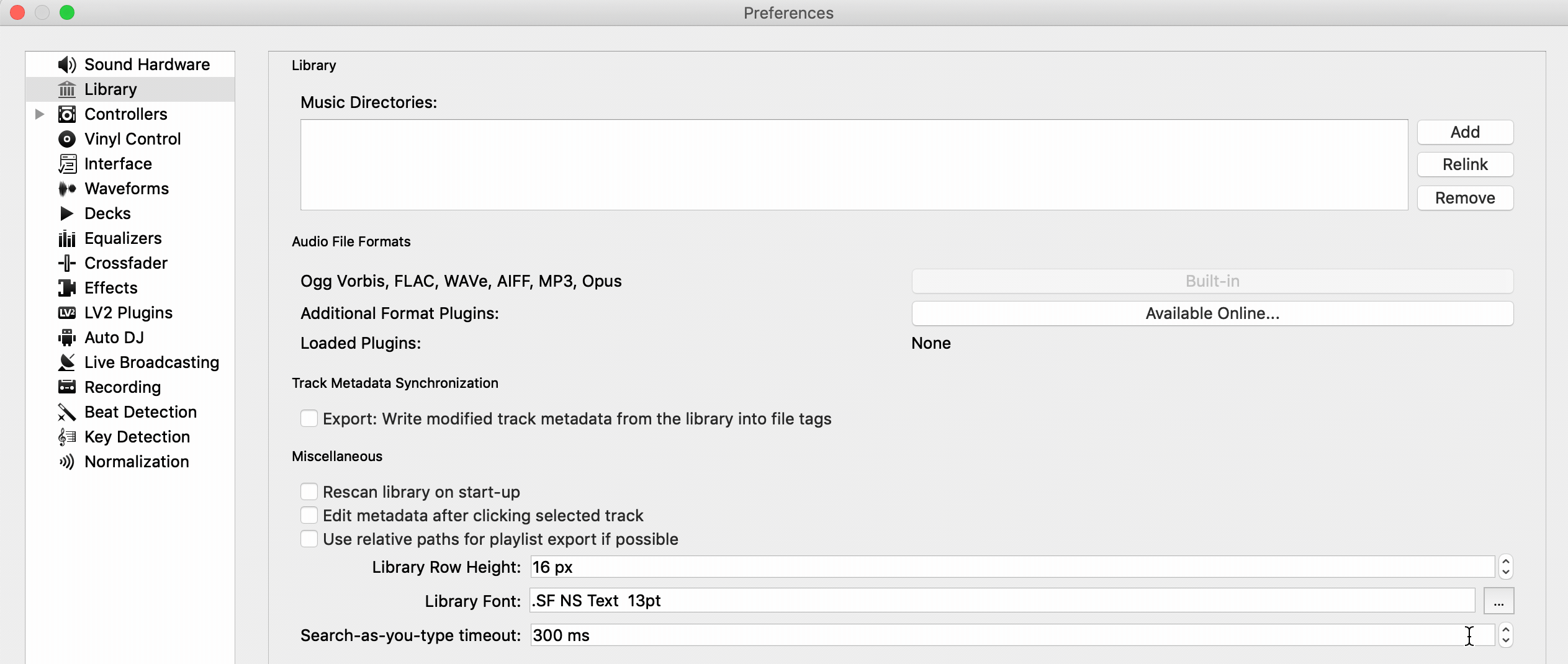Screen dimensions: 1568x664
Task: Click the Library Font text field
Action: pyautogui.click(x=1003, y=600)
